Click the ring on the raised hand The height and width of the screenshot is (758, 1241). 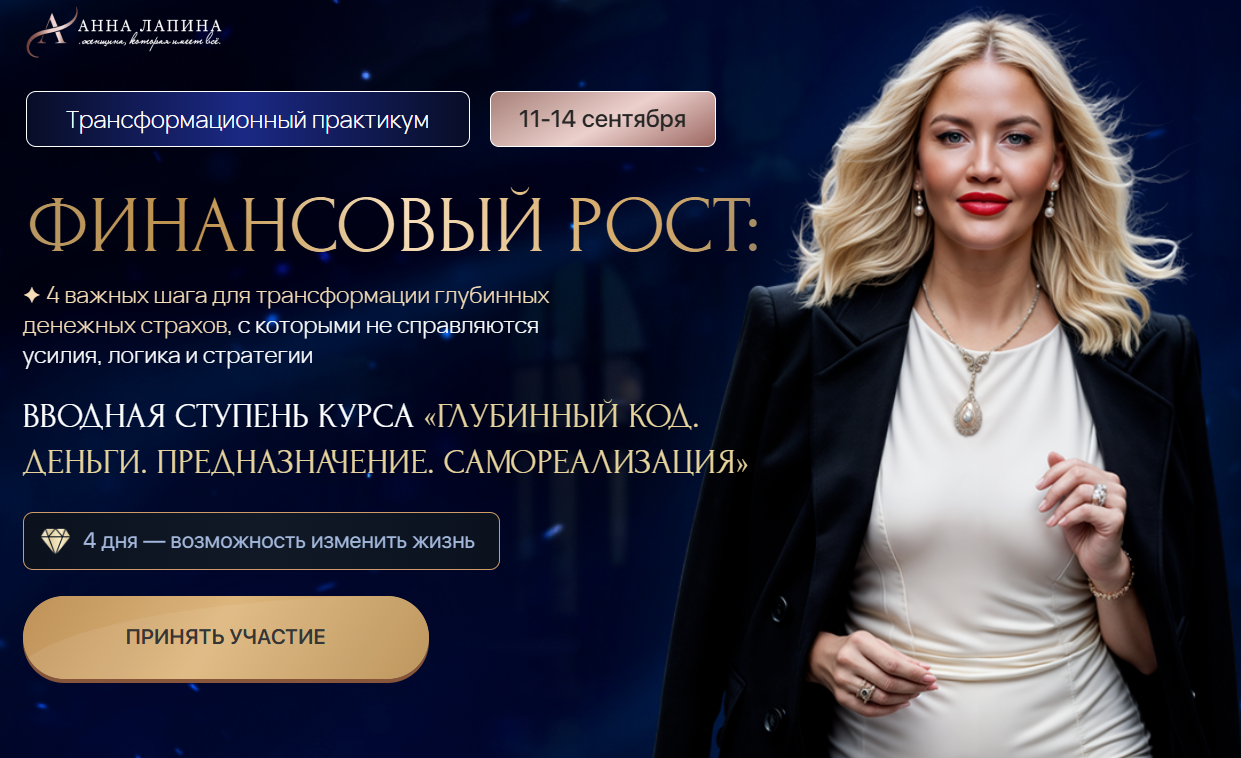click(x=1100, y=493)
